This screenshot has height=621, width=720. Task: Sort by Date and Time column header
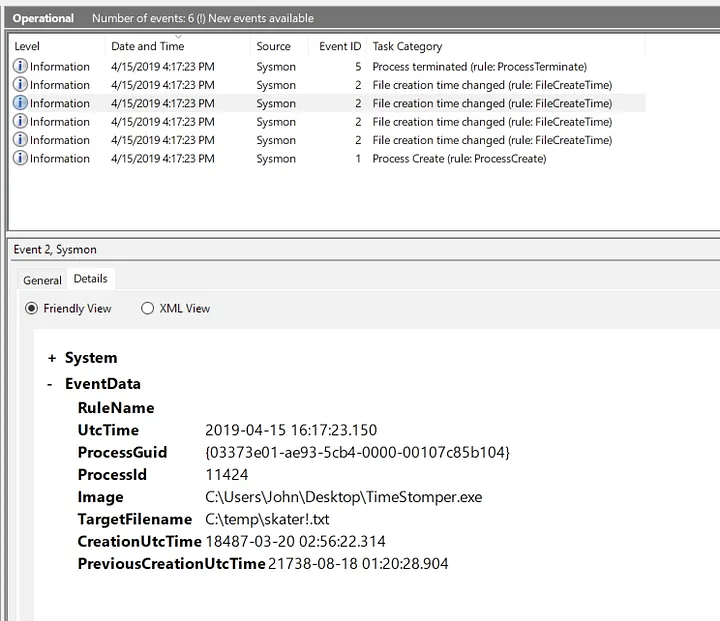(x=147, y=46)
